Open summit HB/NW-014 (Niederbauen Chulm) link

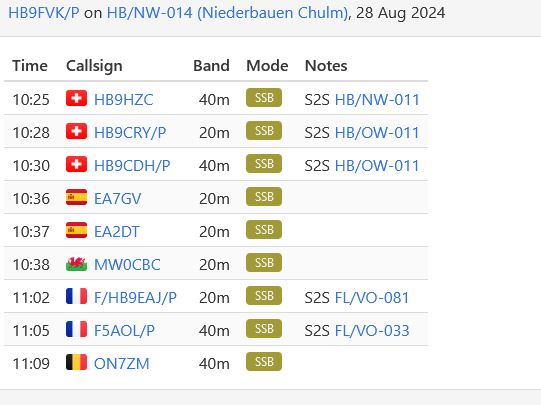(x=227, y=13)
